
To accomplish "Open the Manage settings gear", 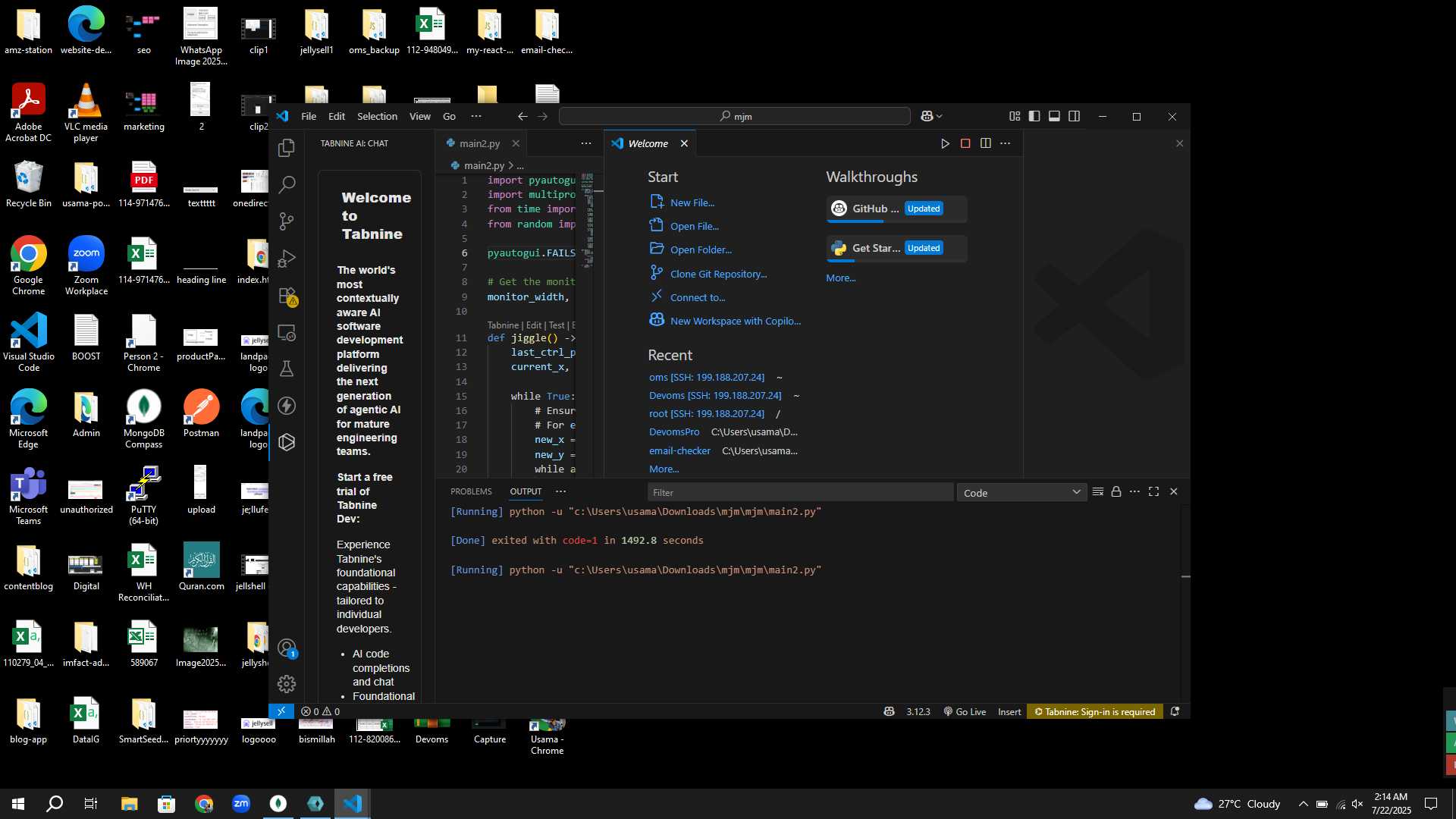I will pos(287,684).
